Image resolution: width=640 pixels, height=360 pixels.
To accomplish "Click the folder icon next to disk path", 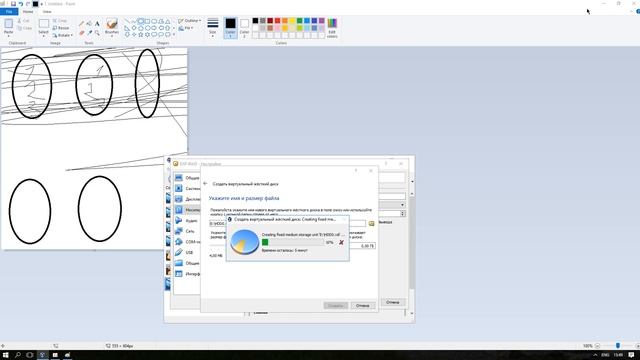I will pos(371,223).
